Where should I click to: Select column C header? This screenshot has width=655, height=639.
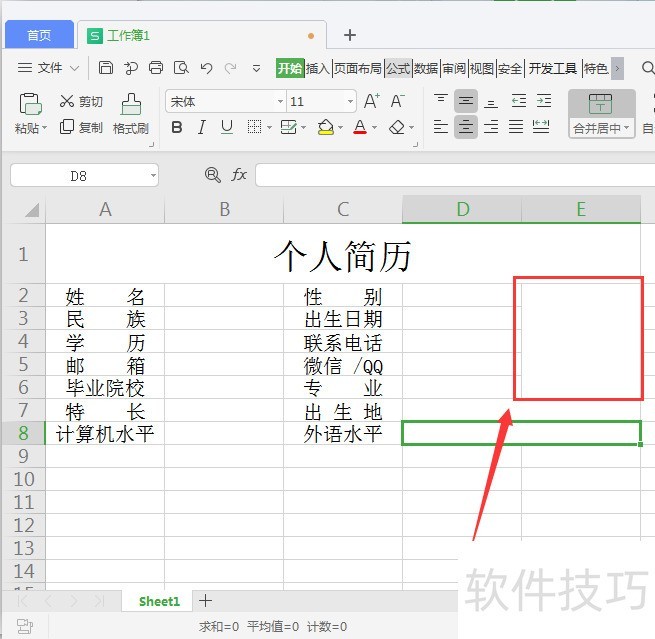click(x=343, y=209)
